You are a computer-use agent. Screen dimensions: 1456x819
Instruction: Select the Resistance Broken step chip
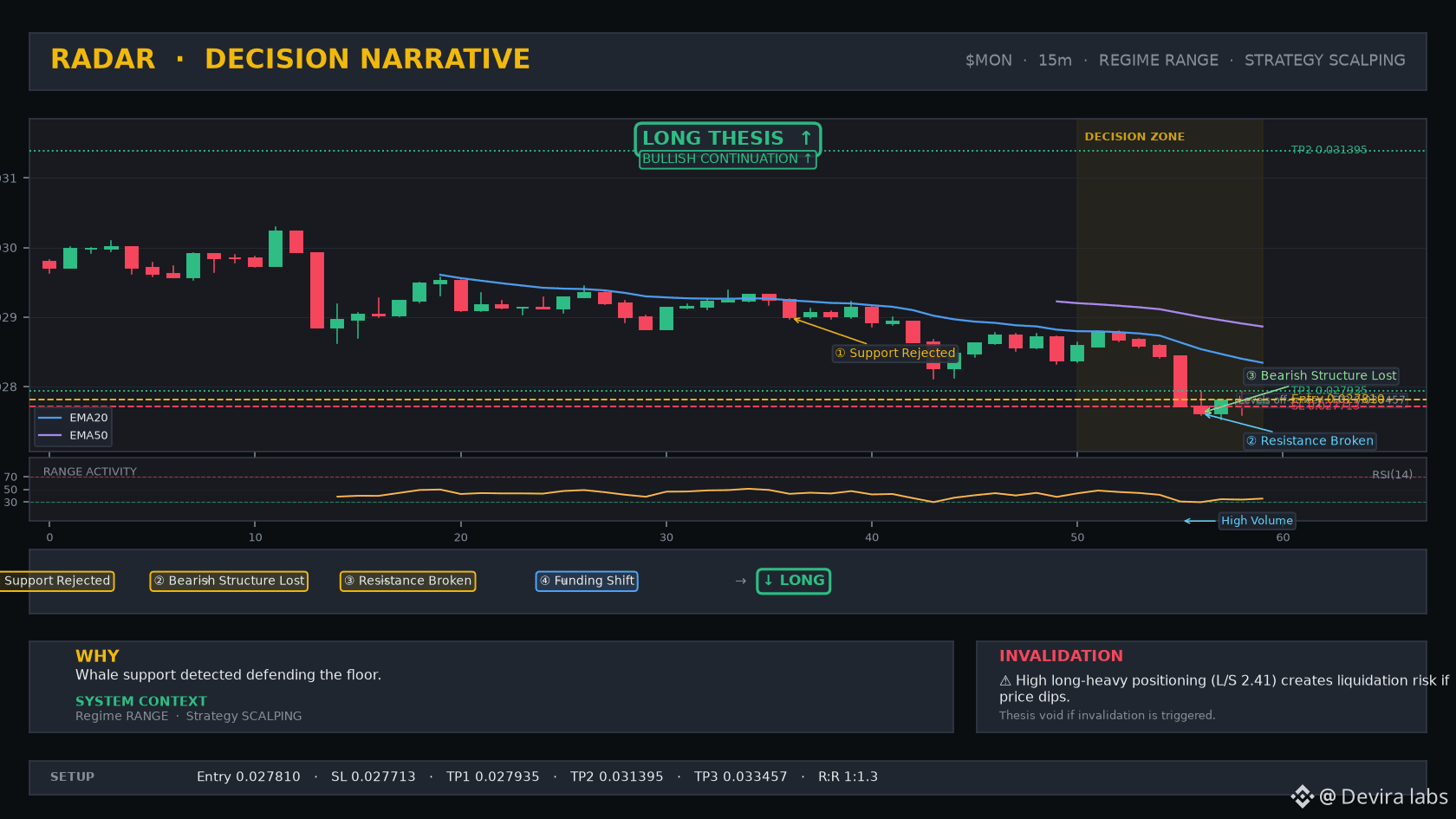pos(407,581)
